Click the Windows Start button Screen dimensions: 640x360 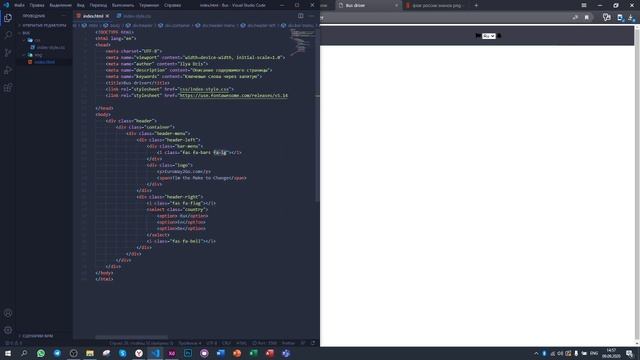pyautogui.click(x=8, y=353)
